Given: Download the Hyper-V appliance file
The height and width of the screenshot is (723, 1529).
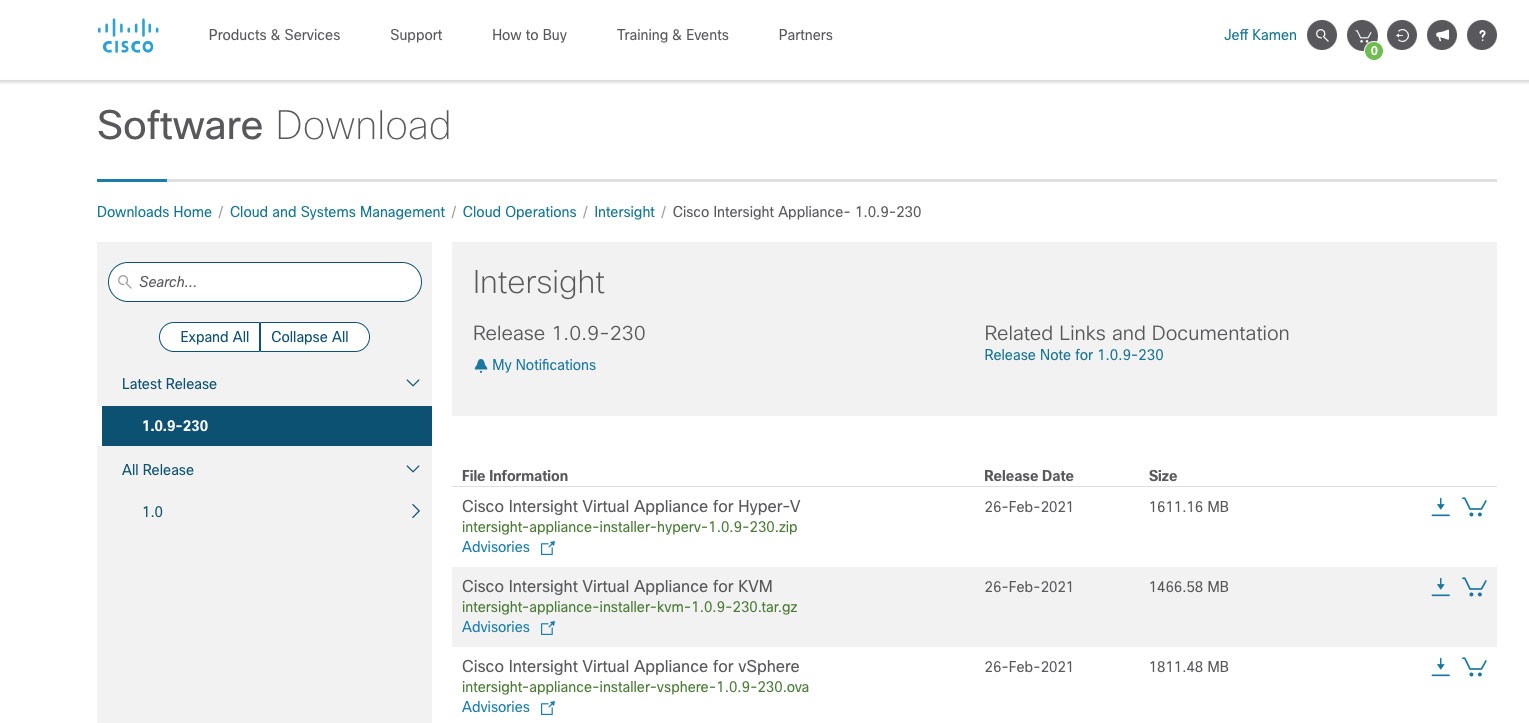Looking at the screenshot, I should click(x=1440, y=507).
